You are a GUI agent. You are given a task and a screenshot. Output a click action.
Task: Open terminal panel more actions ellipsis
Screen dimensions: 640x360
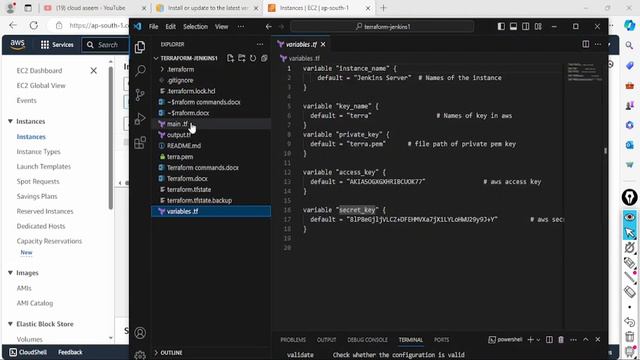[x=573, y=340]
